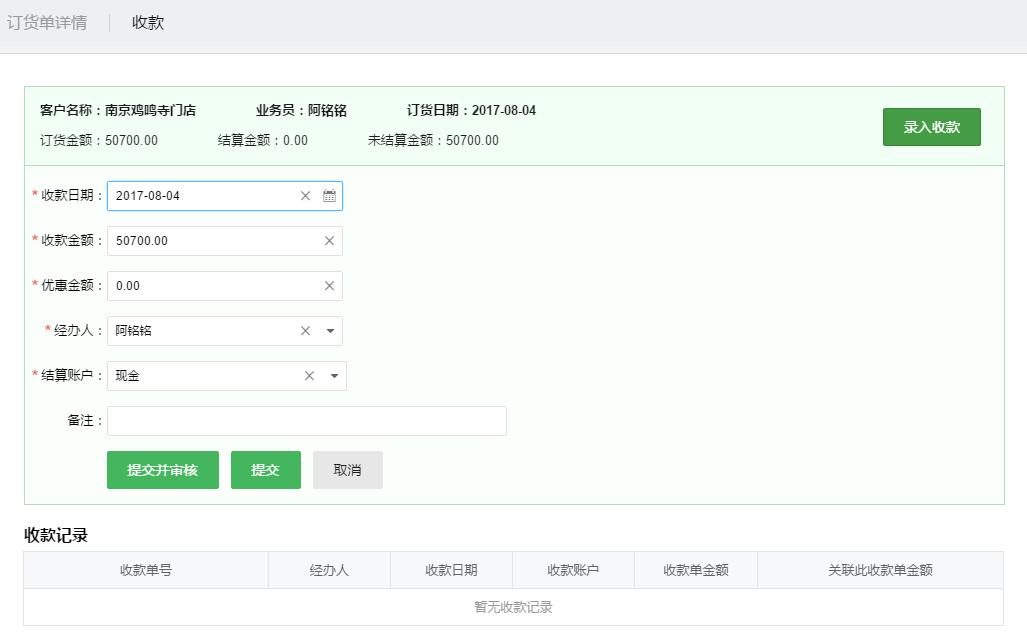This screenshot has height=633, width=1027.
Task: Clear the 经办人 selection
Action: [306, 331]
